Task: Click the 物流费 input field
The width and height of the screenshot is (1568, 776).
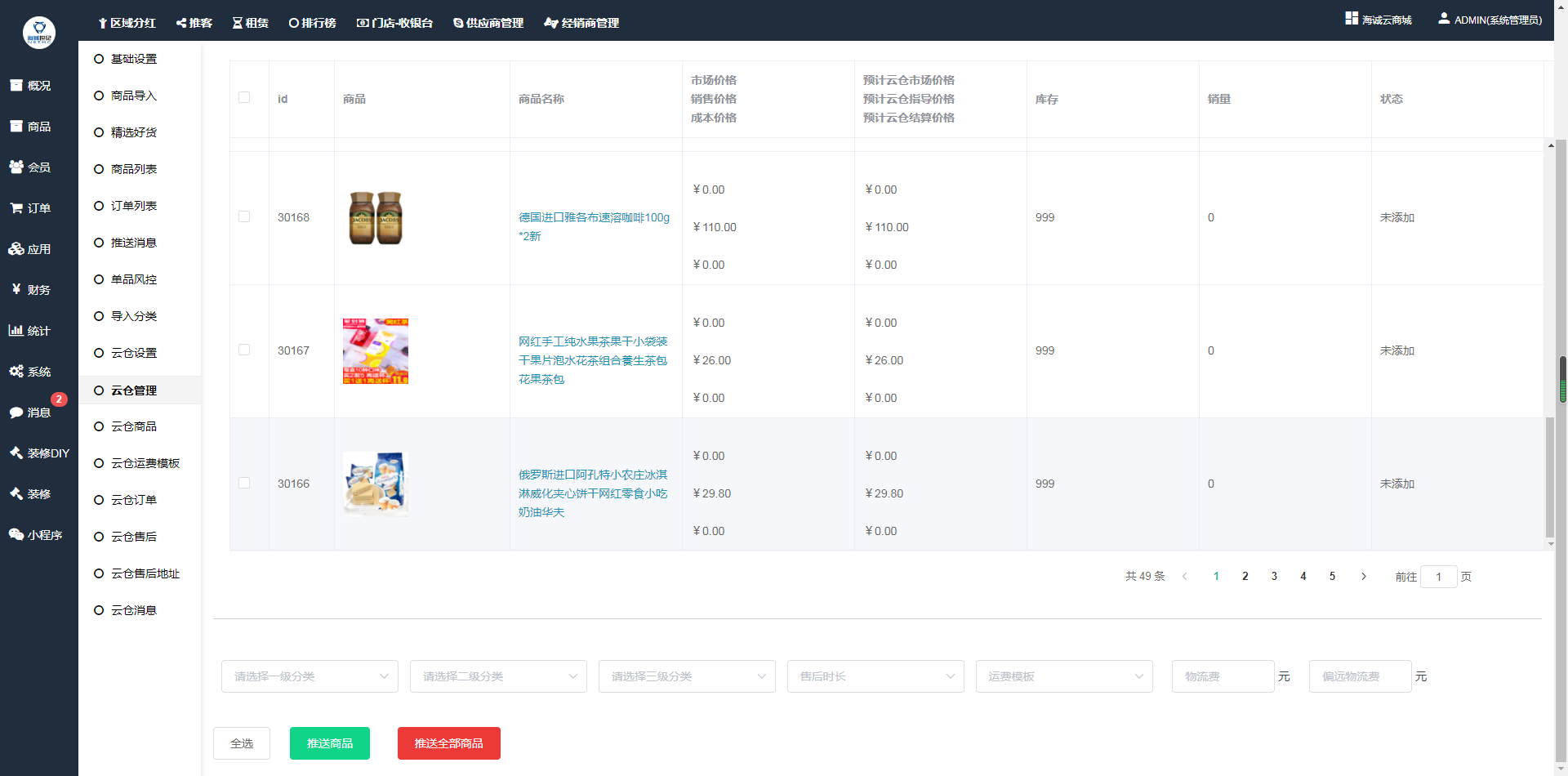Action: click(1223, 676)
